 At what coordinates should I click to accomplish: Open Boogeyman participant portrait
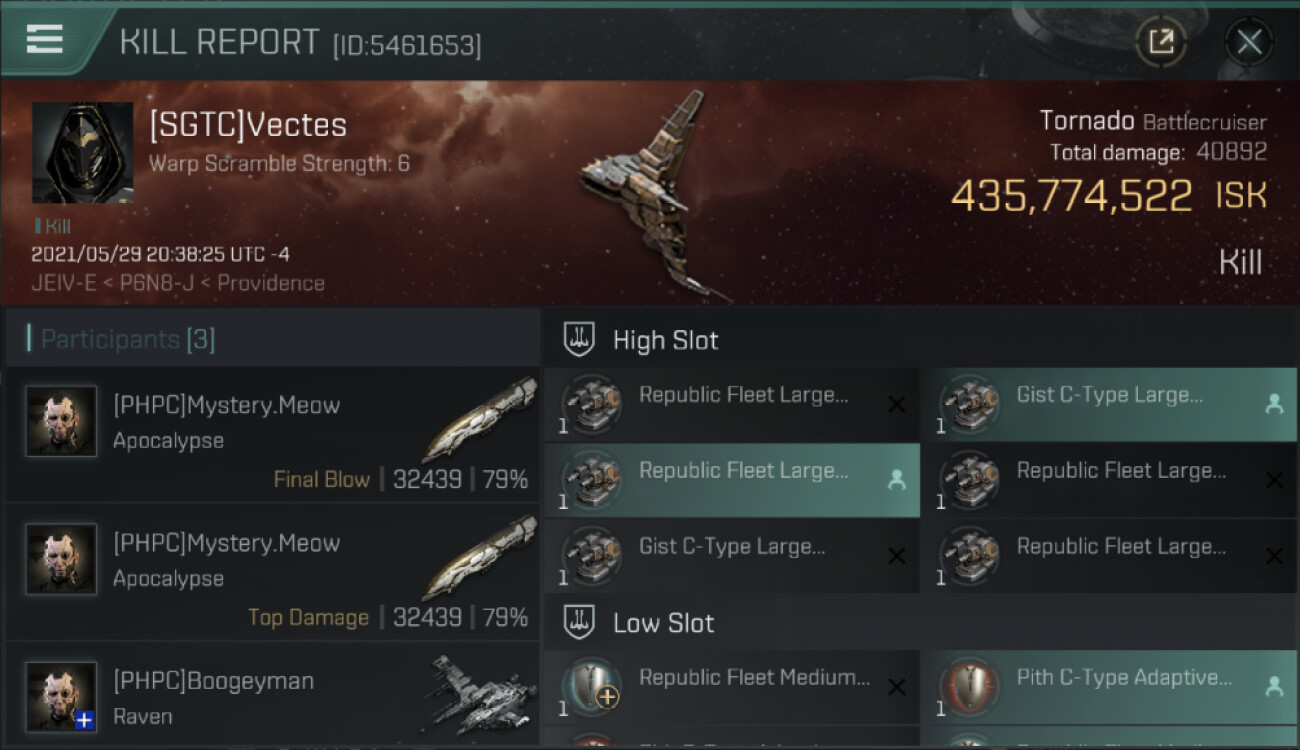(62, 696)
